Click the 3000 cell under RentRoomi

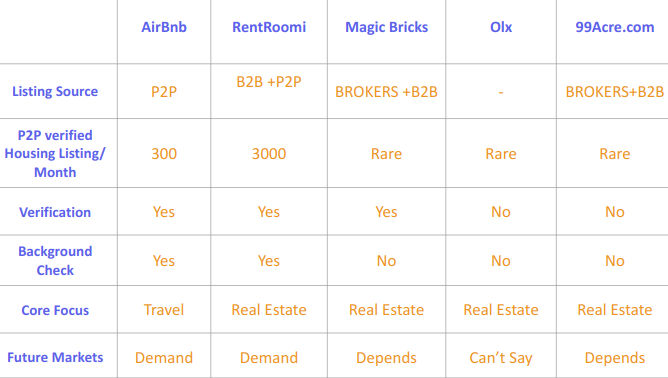coord(269,154)
